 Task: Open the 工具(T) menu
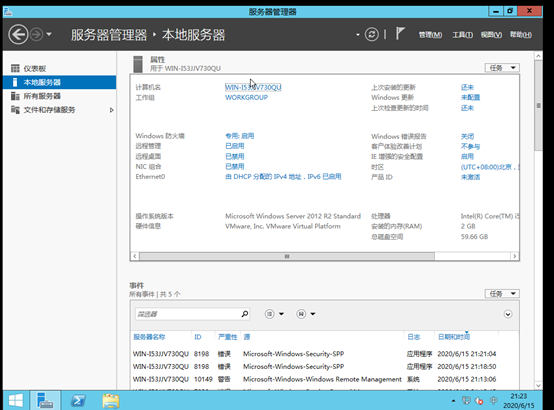462,35
